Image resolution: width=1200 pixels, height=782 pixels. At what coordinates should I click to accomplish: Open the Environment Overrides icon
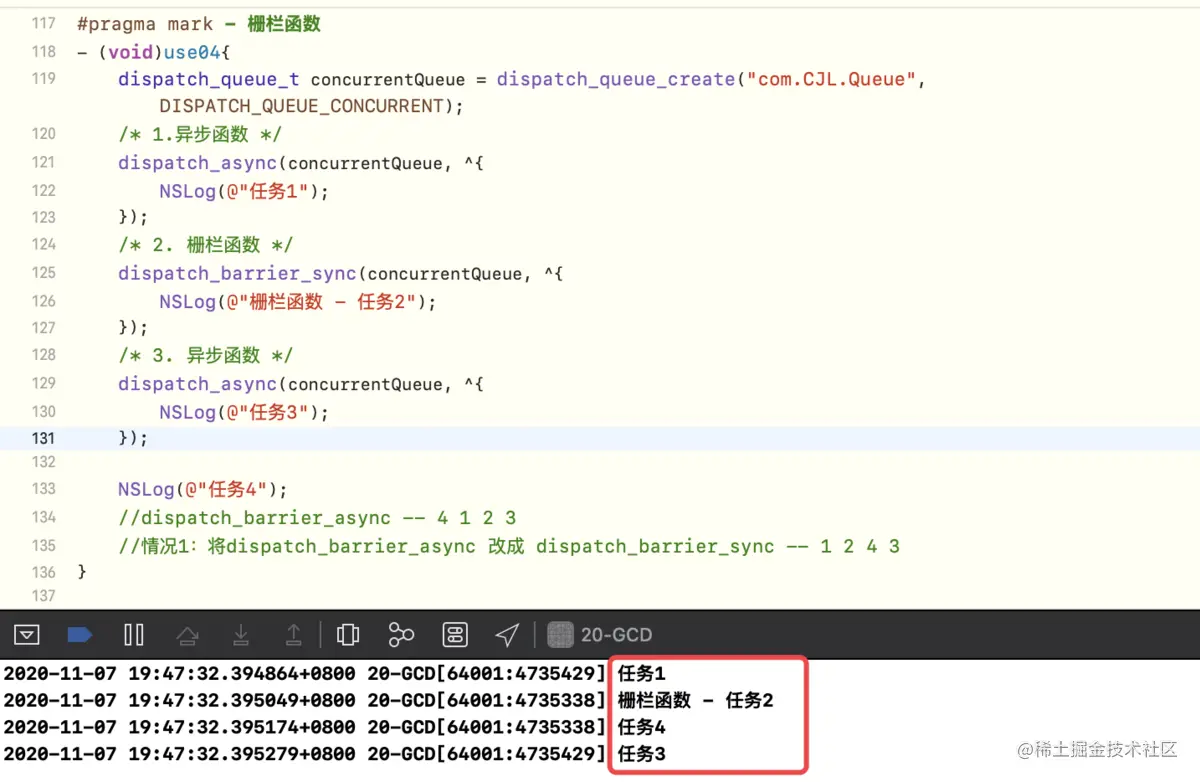(x=455, y=634)
